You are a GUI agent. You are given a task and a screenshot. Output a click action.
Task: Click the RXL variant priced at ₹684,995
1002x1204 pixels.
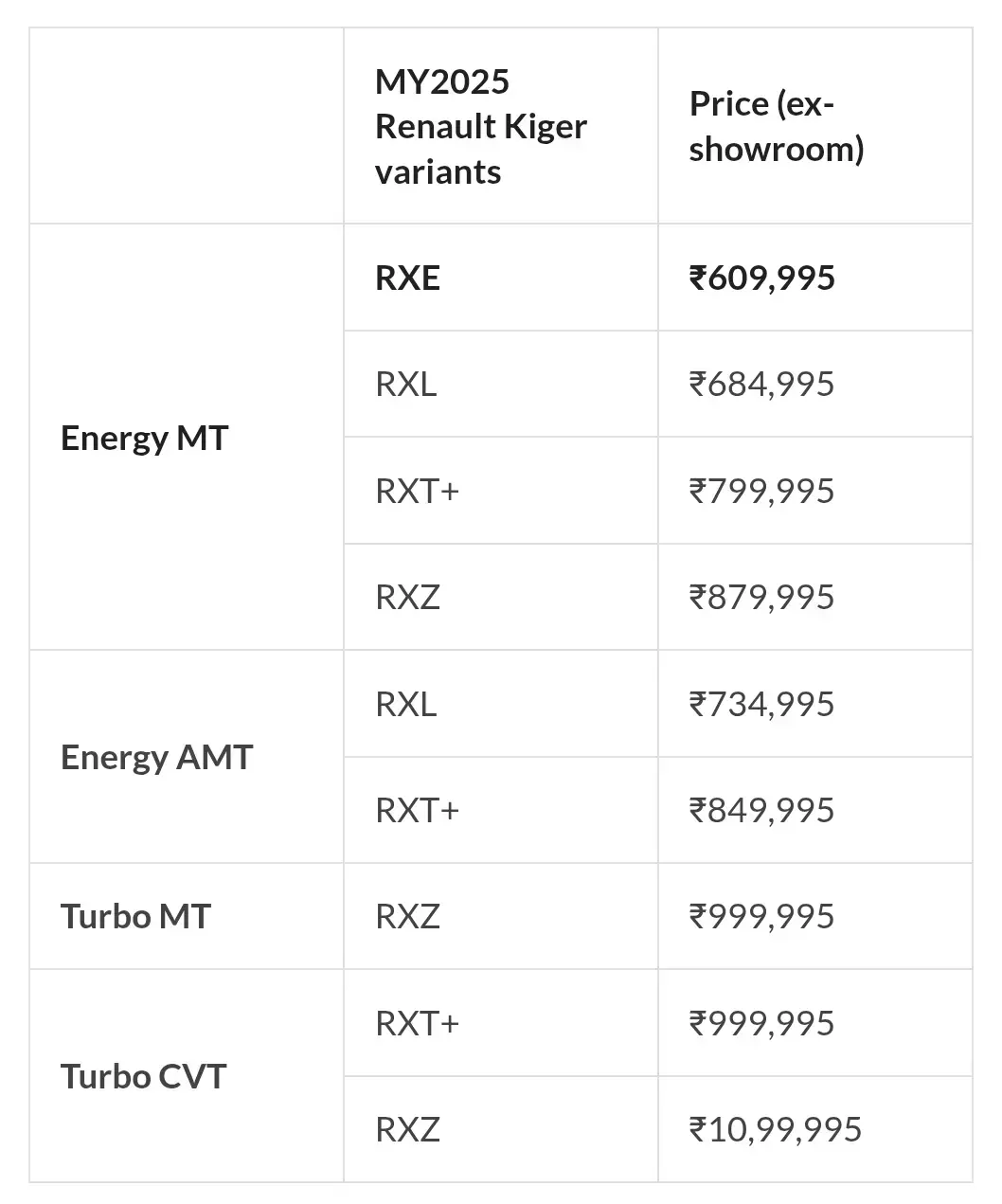click(x=405, y=384)
